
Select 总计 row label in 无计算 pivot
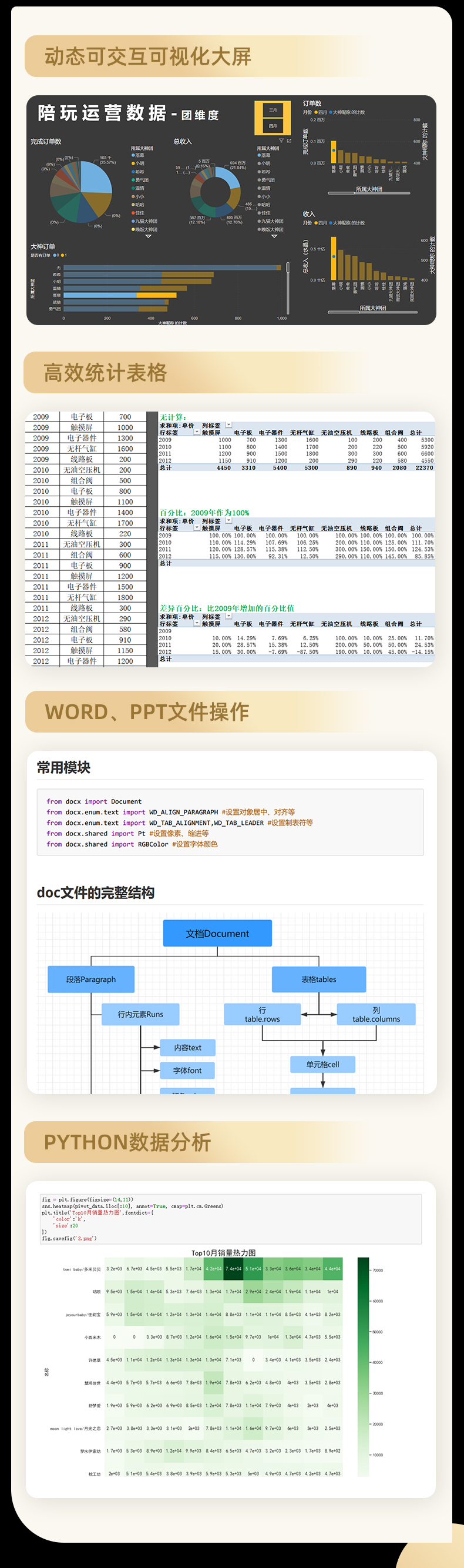[166, 467]
